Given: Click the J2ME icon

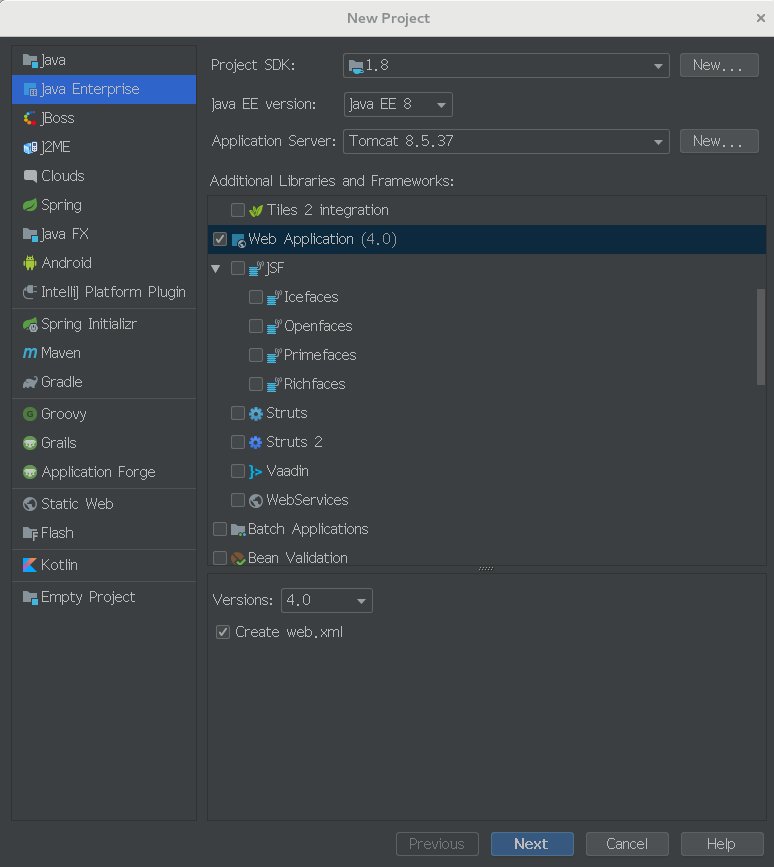Looking at the screenshot, I should click(30, 147).
